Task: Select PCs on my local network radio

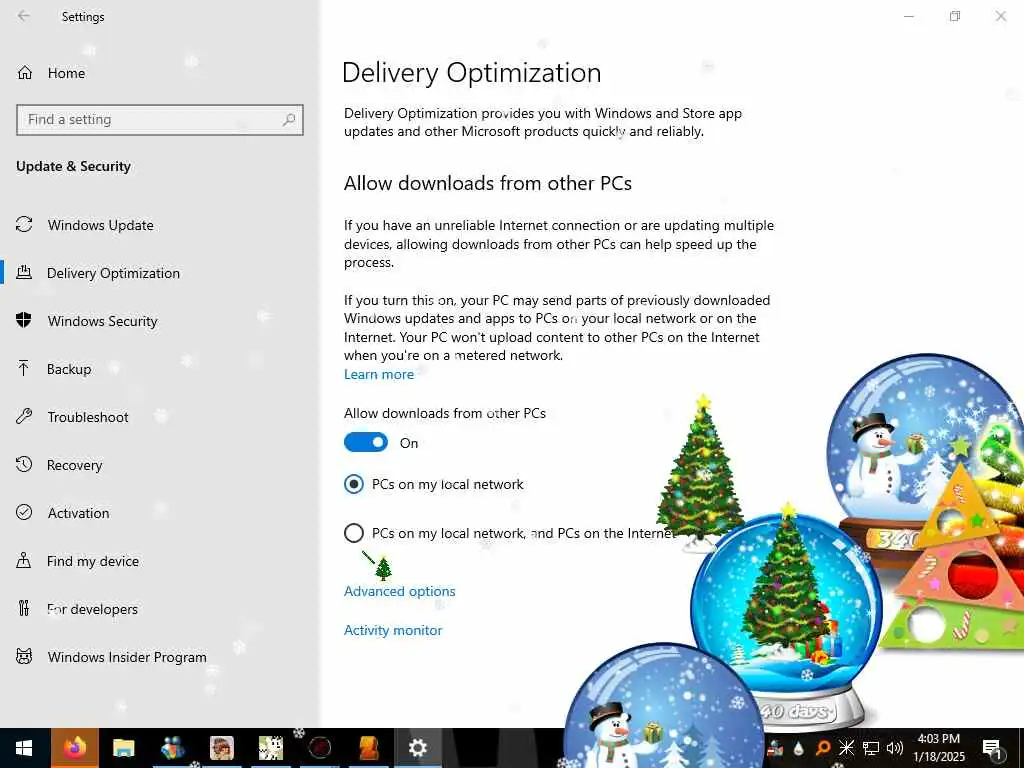Action: [354, 484]
